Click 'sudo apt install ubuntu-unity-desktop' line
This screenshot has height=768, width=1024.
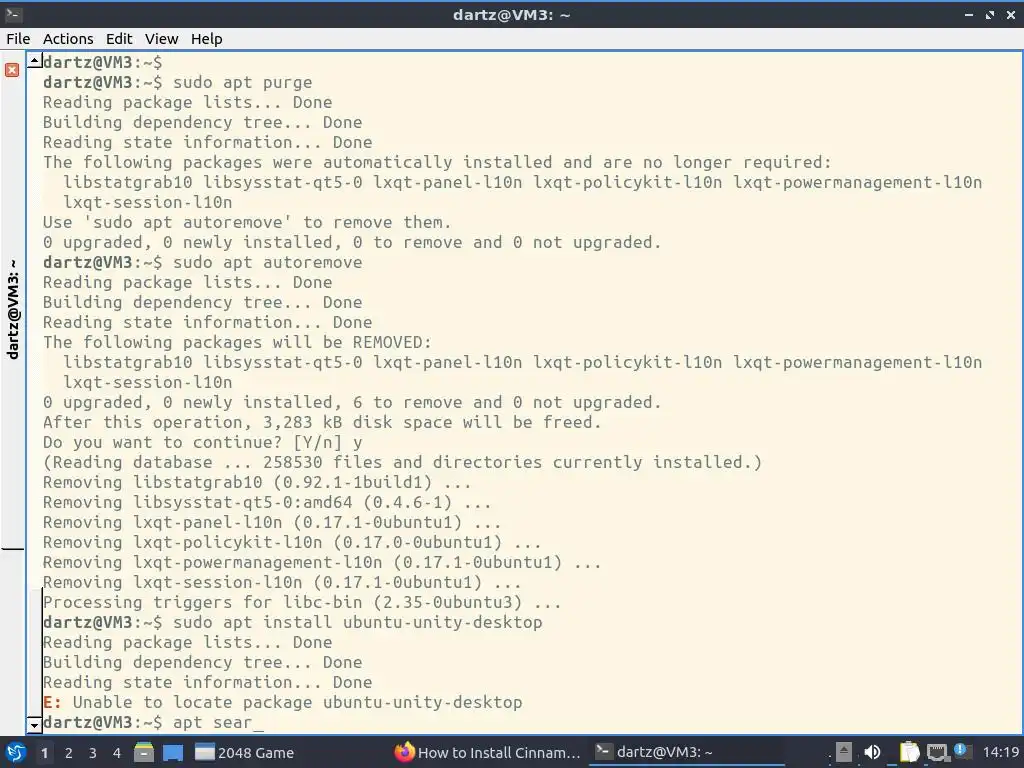click(x=293, y=622)
